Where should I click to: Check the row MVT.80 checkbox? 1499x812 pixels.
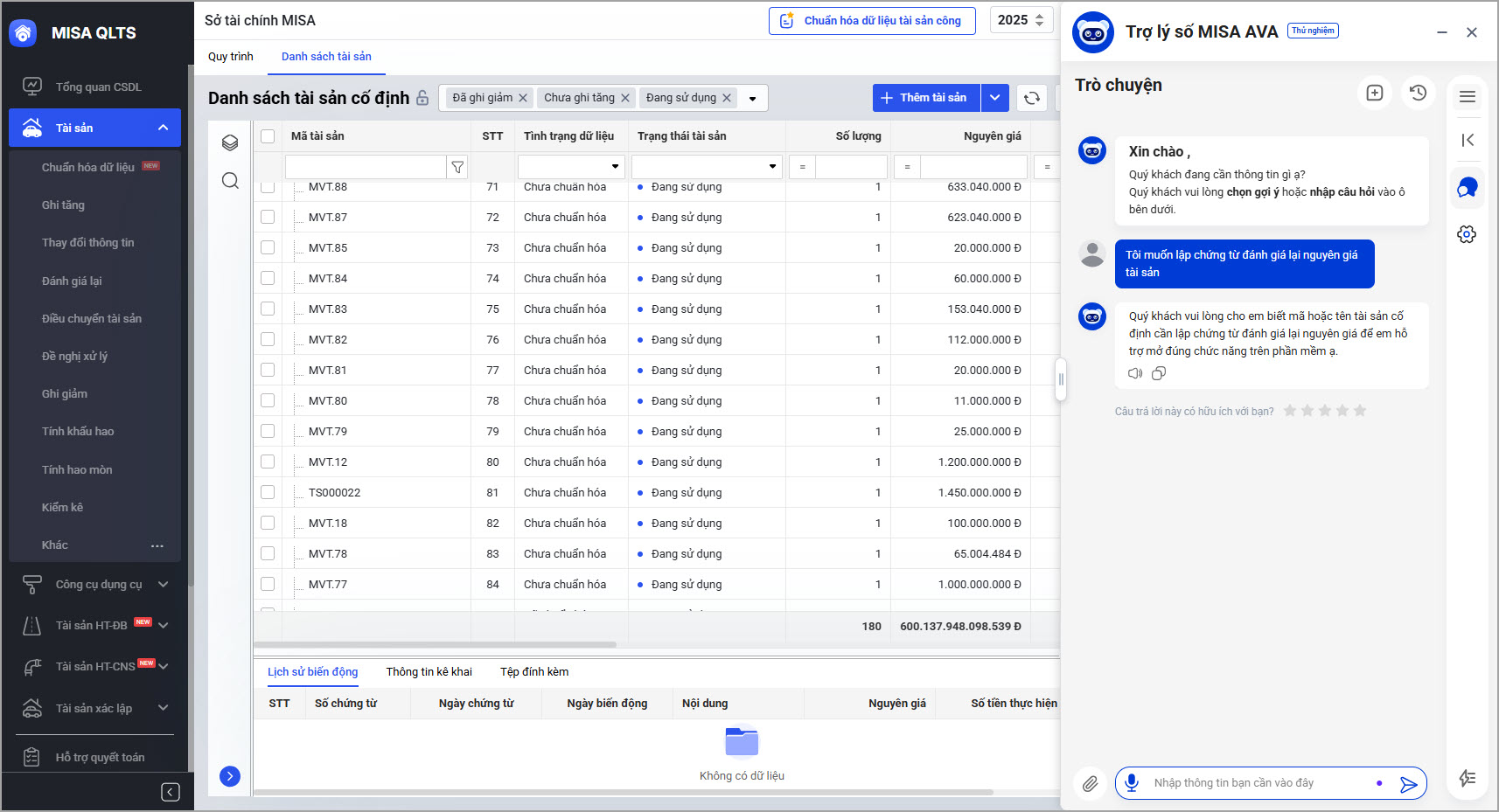[268, 400]
